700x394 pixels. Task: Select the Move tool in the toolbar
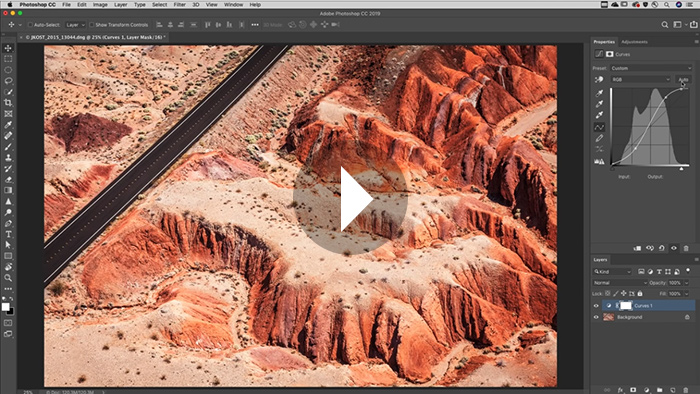point(8,48)
